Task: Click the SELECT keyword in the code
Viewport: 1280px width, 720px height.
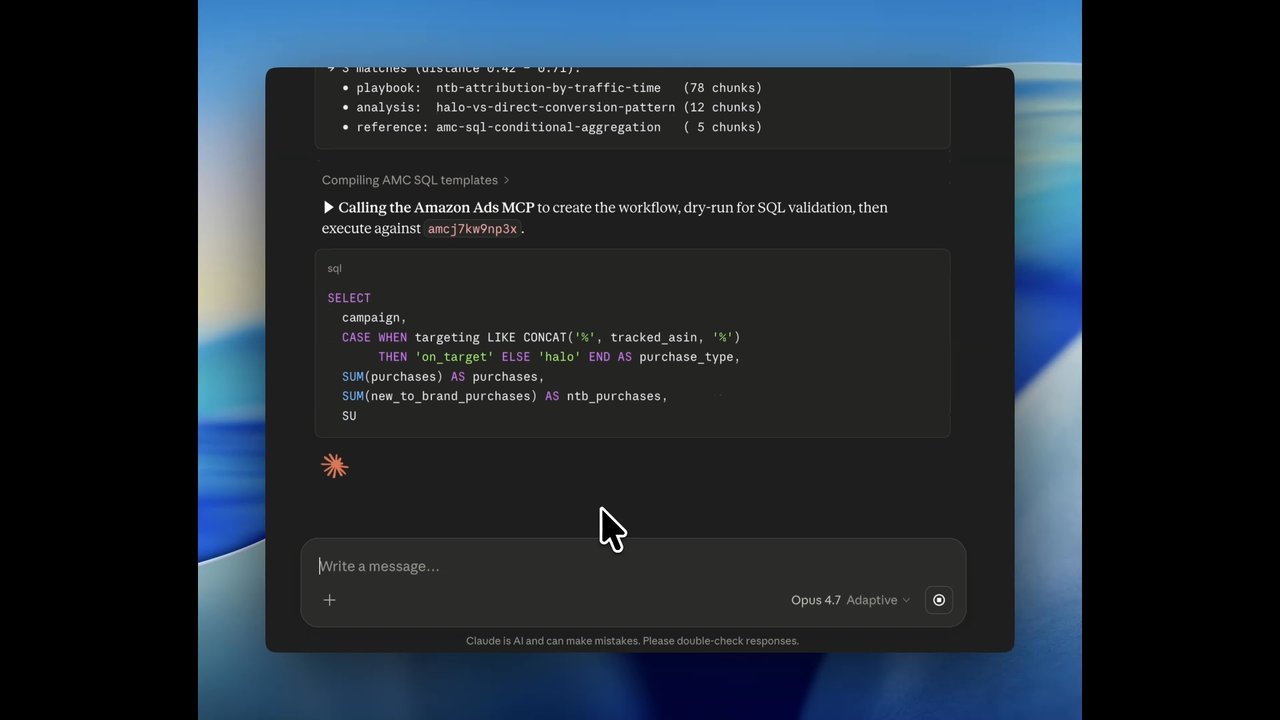Action: pos(349,298)
